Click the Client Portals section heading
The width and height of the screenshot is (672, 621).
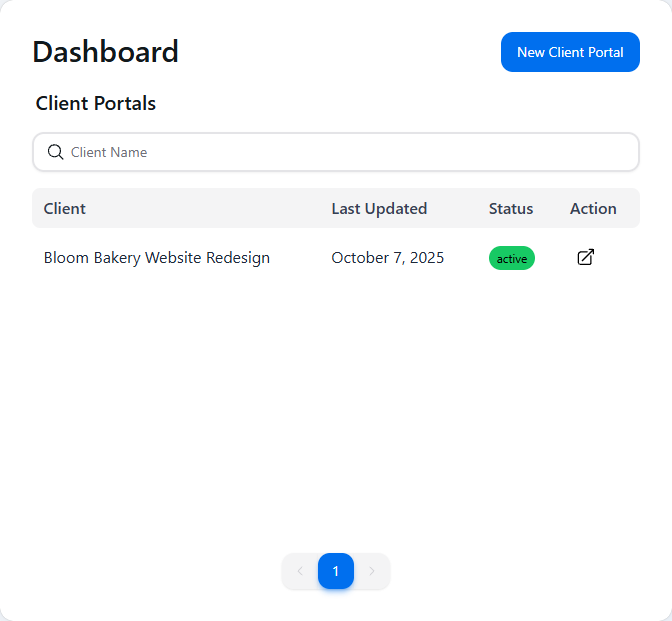[96, 103]
